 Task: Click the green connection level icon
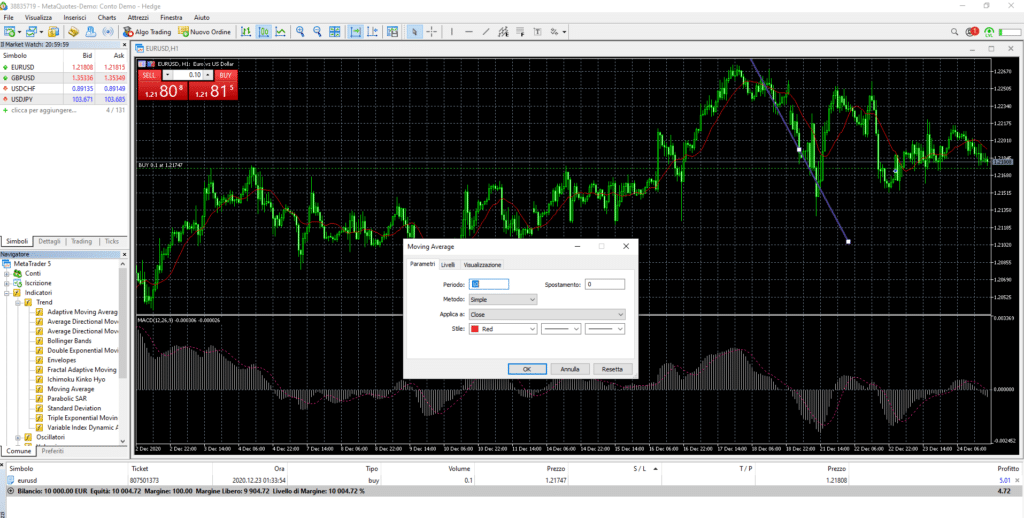pyautogui.click(x=990, y=31)
